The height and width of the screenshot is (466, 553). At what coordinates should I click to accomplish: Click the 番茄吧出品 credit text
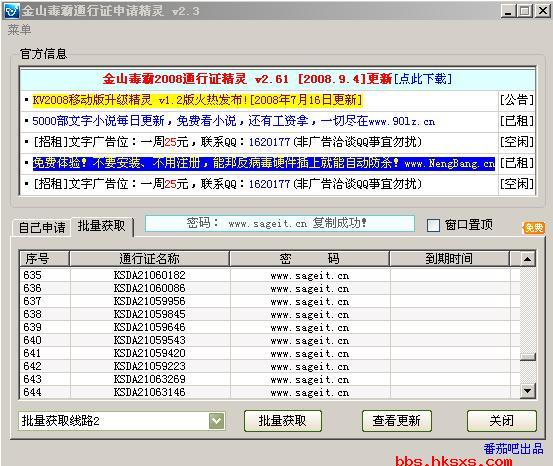click(513, 449)
